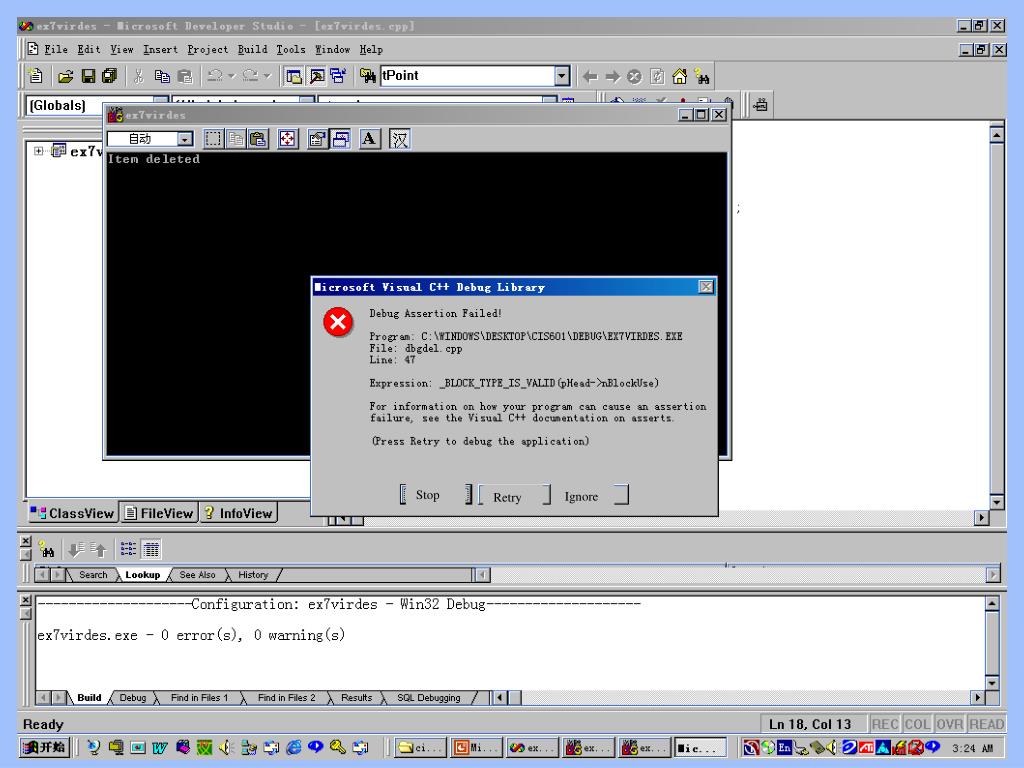Toggle the Background icon in console toolbar

point(340,138)
